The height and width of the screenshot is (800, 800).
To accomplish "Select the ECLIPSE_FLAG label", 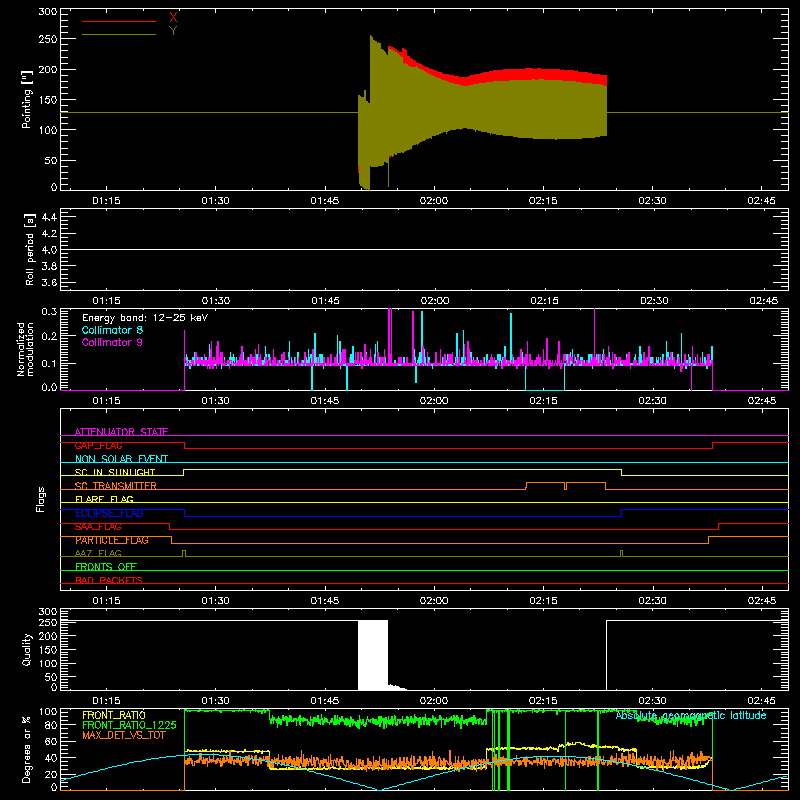I will 109,513.
